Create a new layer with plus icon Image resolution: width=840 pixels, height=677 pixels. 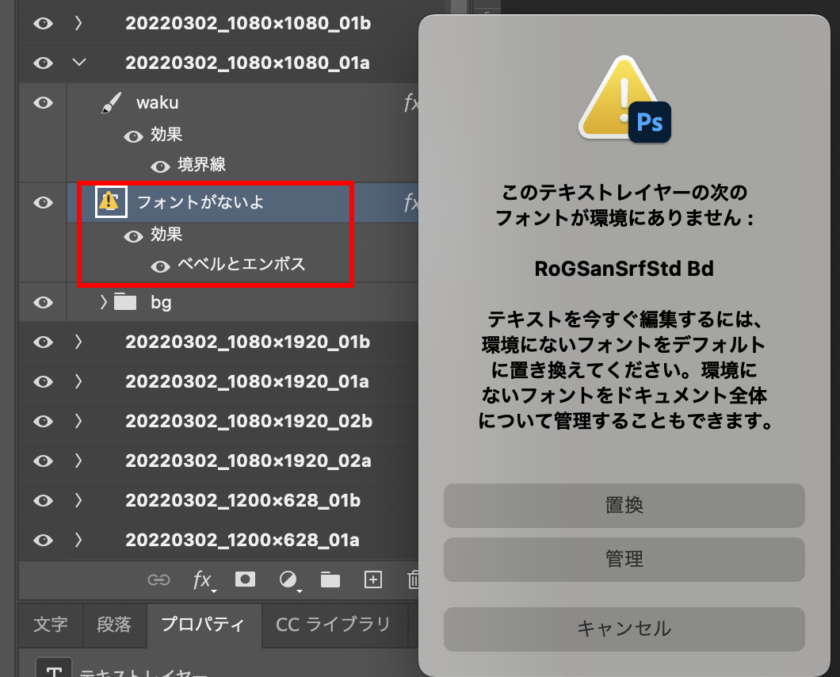[x=372, y=579]
